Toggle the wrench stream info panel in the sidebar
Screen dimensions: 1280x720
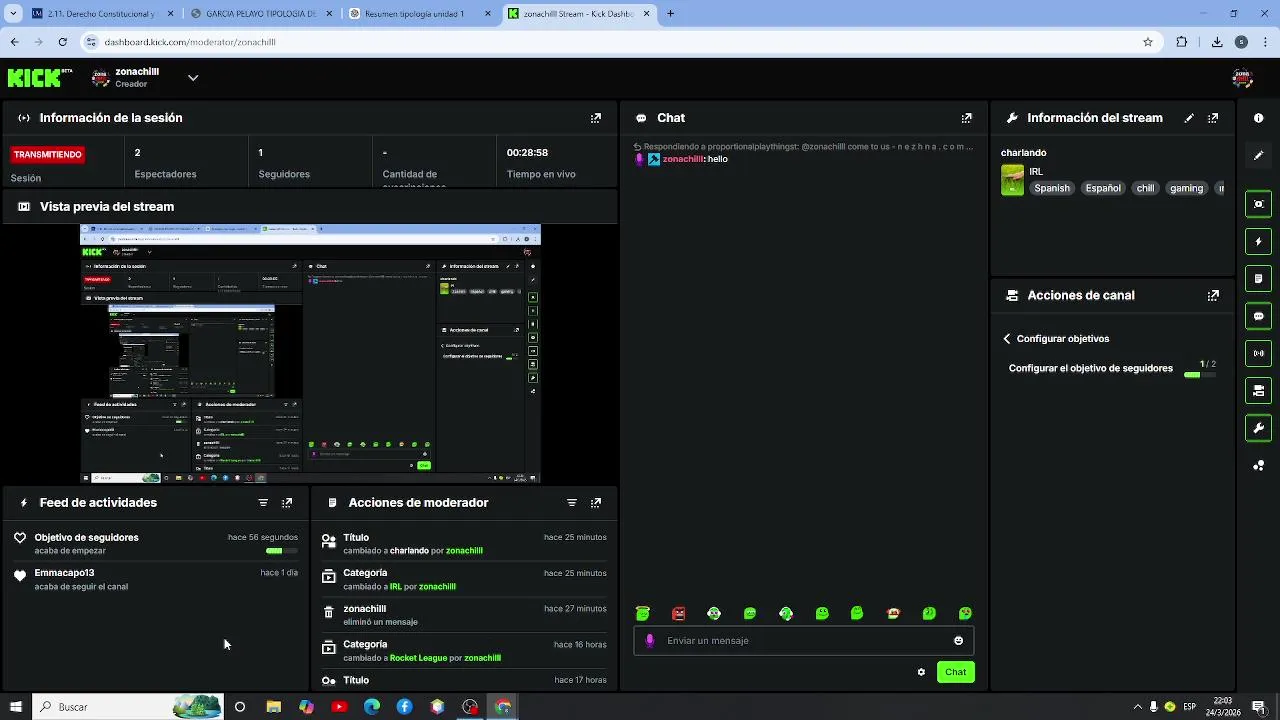click(x=1258, y=428)
